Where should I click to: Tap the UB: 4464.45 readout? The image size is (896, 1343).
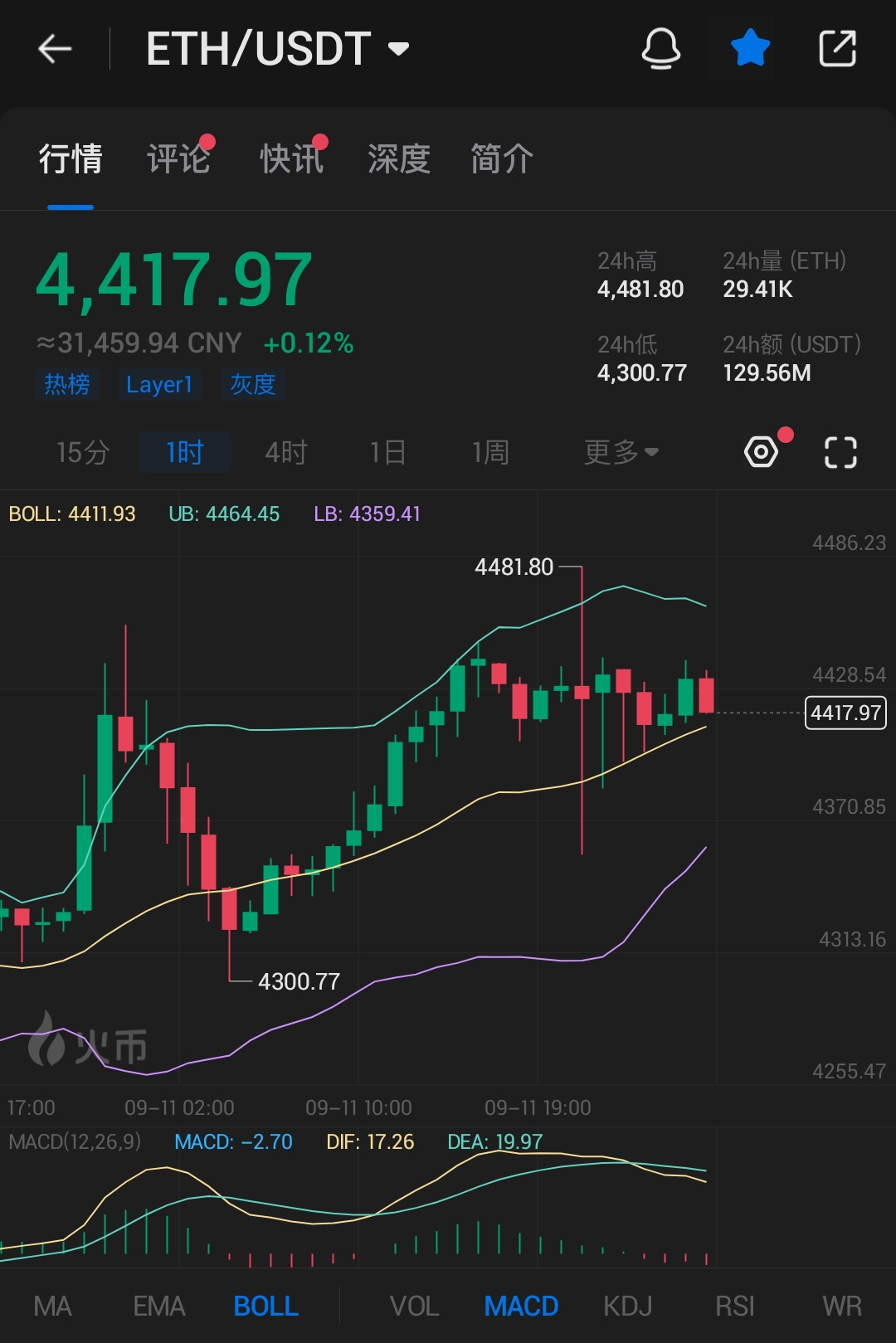pyautogui.click(x=224, y=514)
